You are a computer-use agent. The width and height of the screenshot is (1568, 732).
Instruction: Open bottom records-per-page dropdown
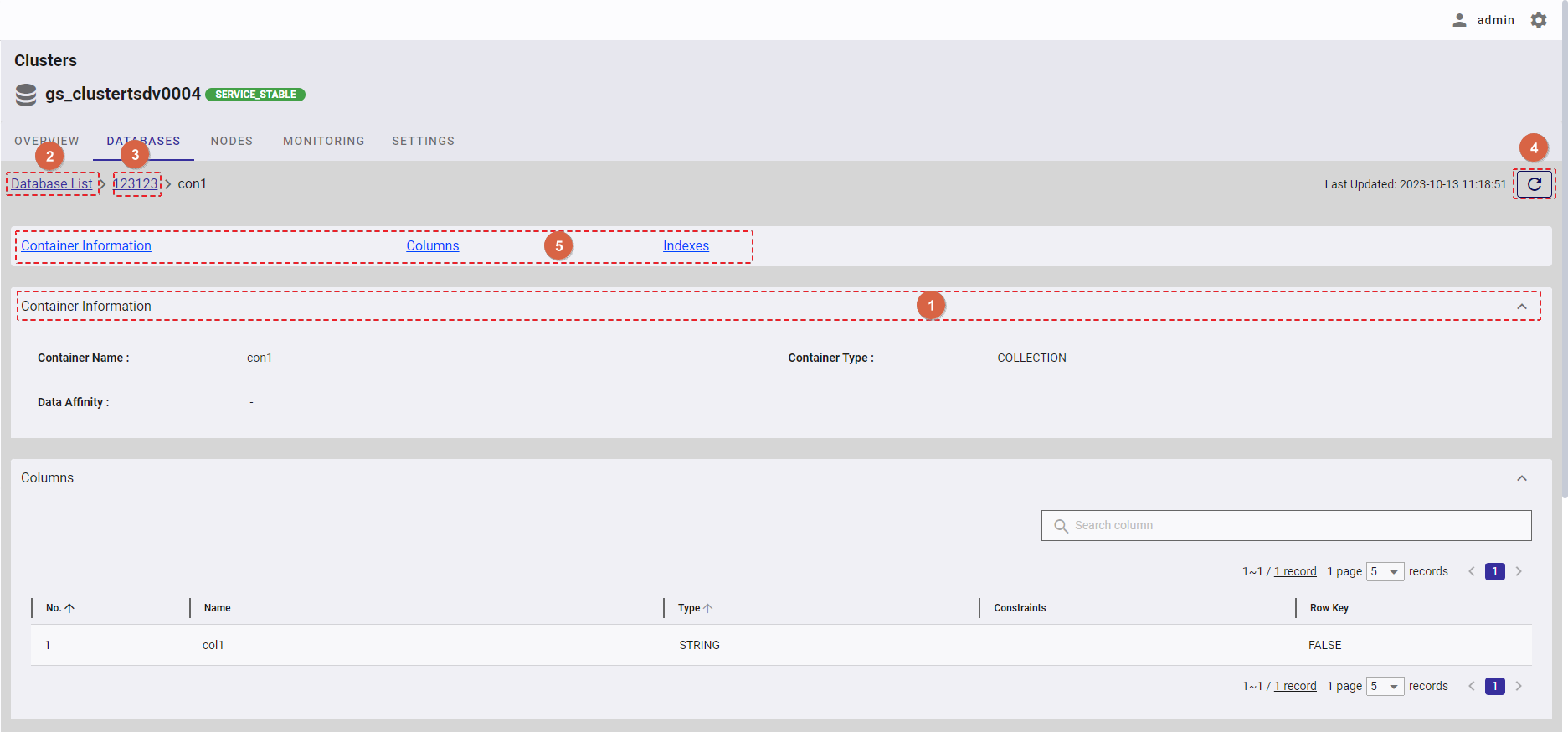click(1385, 686)
